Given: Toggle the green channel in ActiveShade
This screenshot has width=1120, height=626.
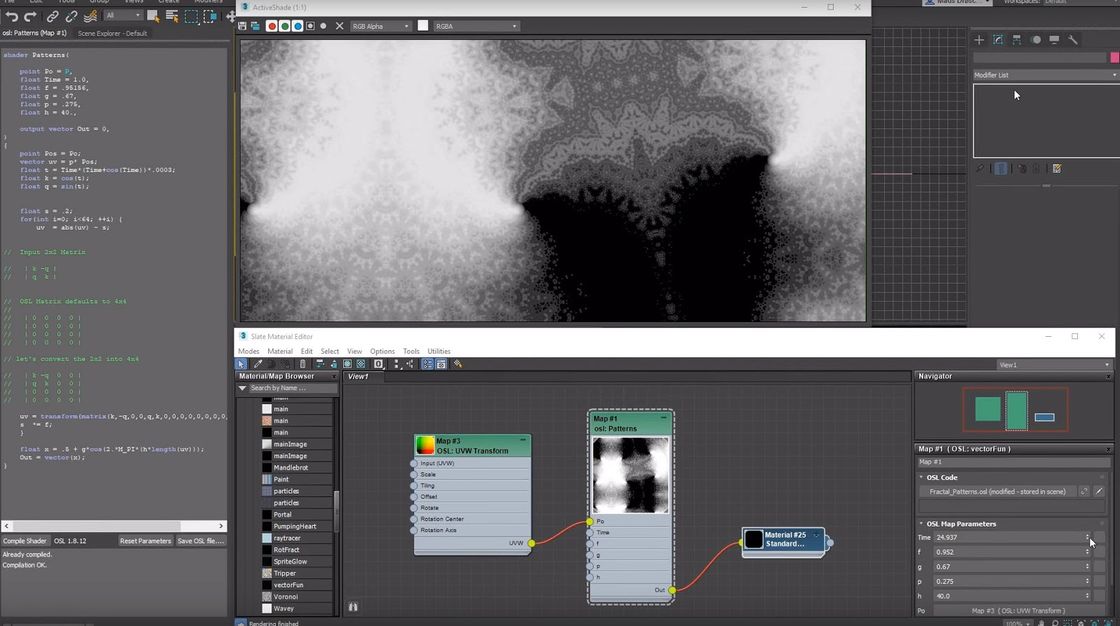Looking at the screenshot, I should pyautogui.click(x=287, y=25).
